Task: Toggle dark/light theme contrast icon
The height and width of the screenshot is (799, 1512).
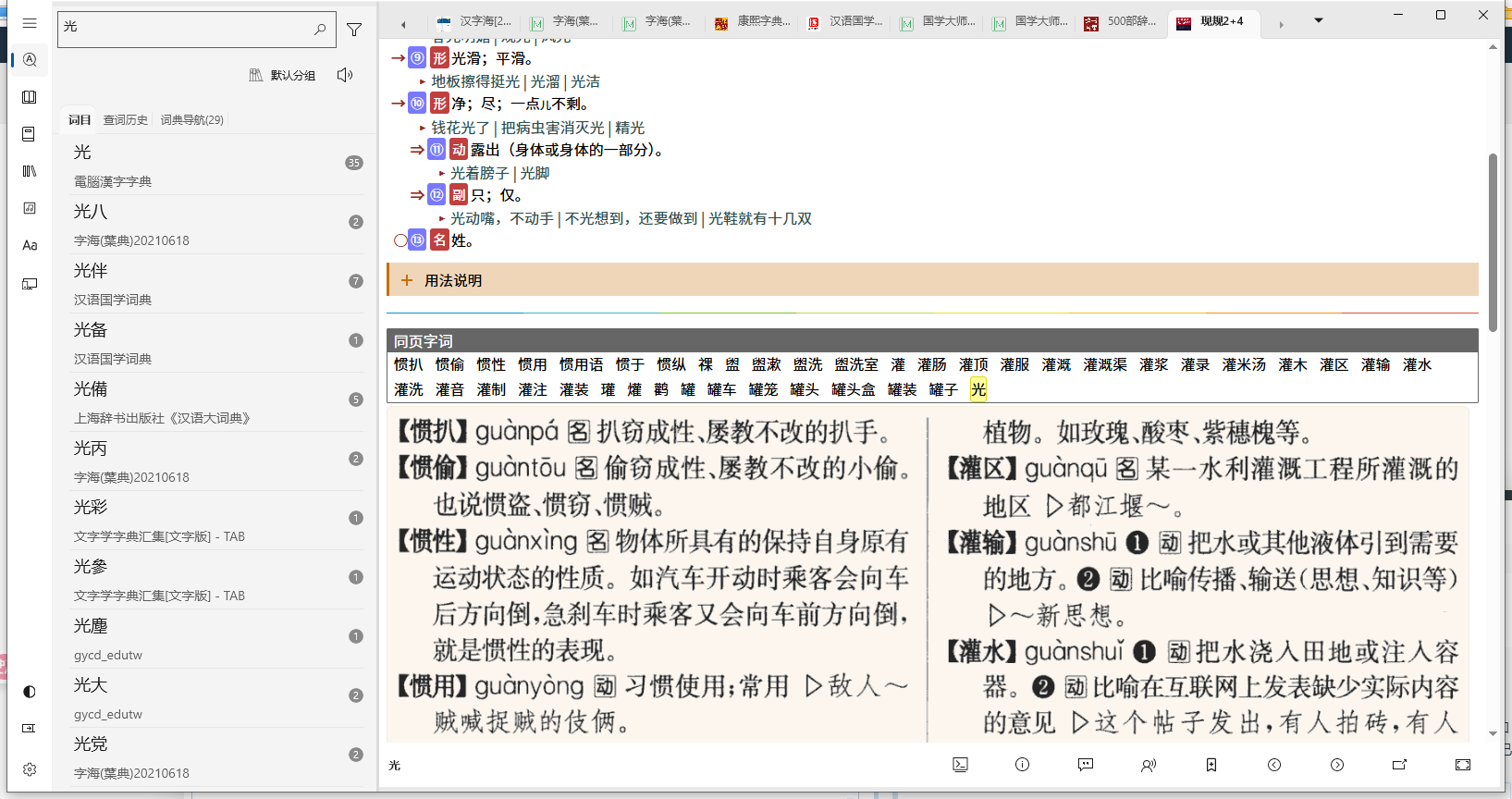Action: click(x=30, y=692)
